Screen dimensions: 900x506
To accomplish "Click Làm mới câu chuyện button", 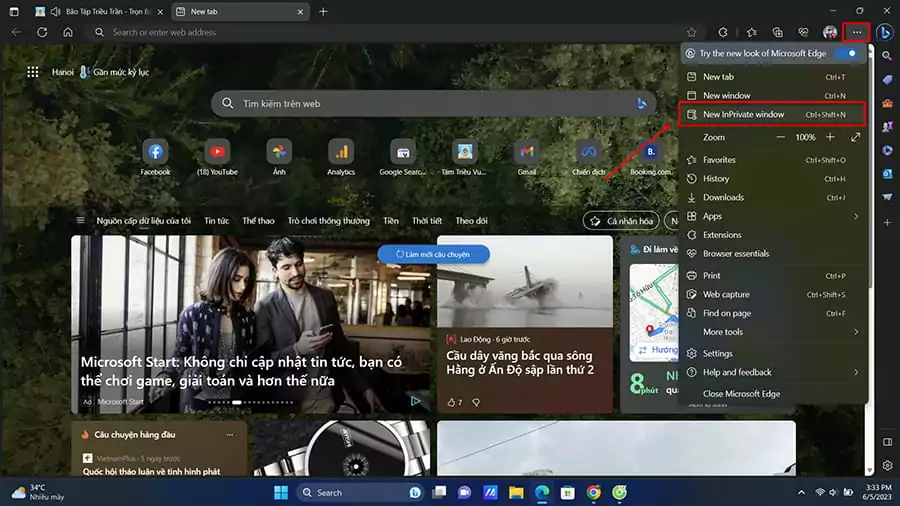I will coord(433,254).
